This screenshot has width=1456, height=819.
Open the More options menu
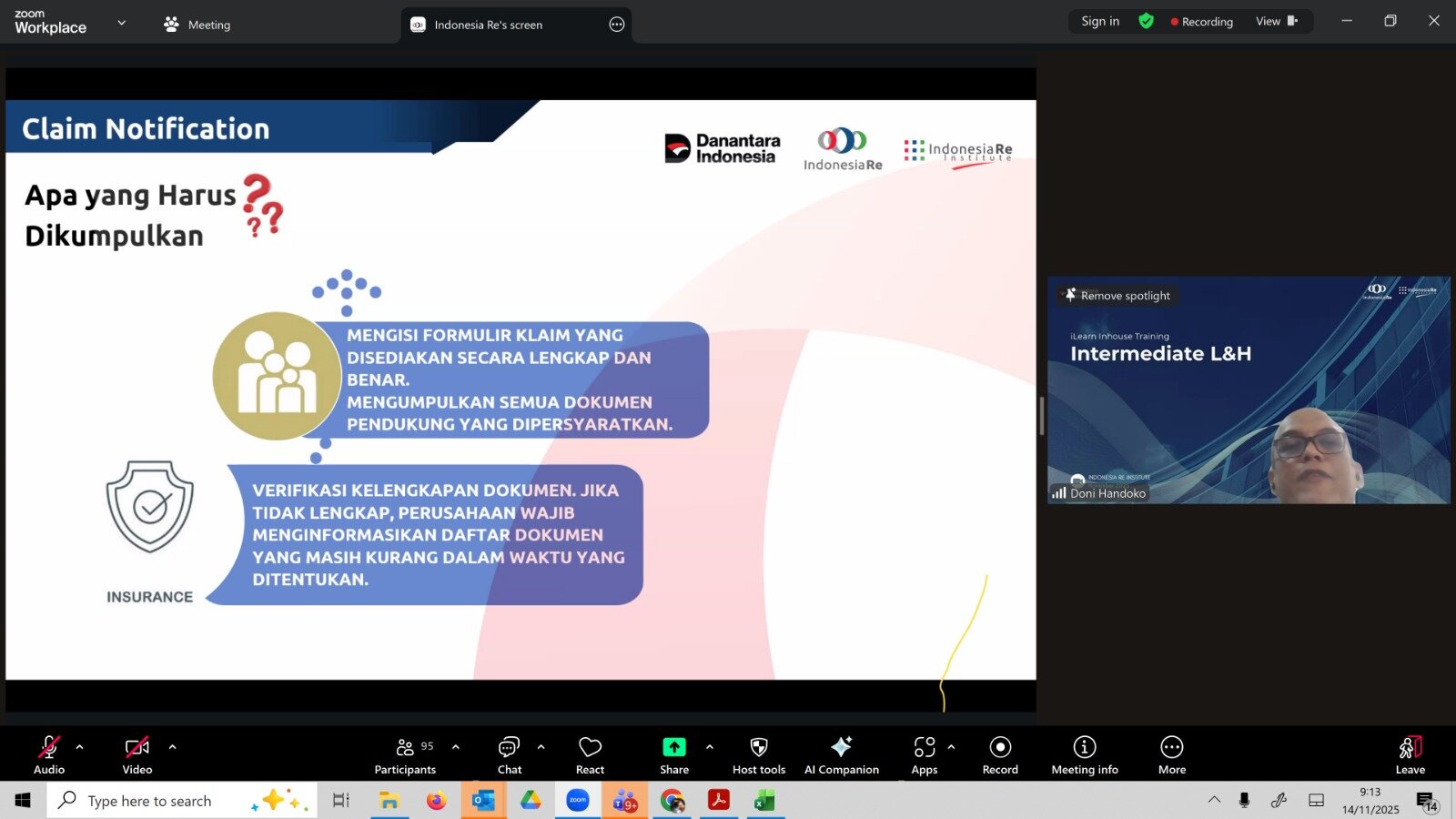pos(1171,755)
